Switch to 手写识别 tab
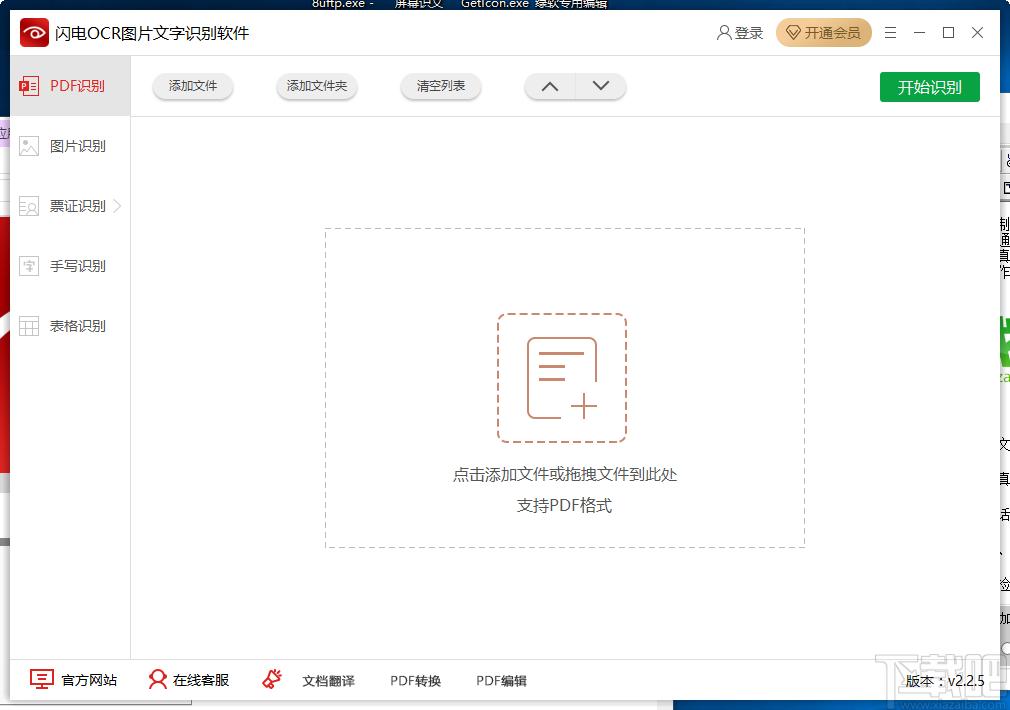Viewport: 1010px width, 710px height. (70, 266)
